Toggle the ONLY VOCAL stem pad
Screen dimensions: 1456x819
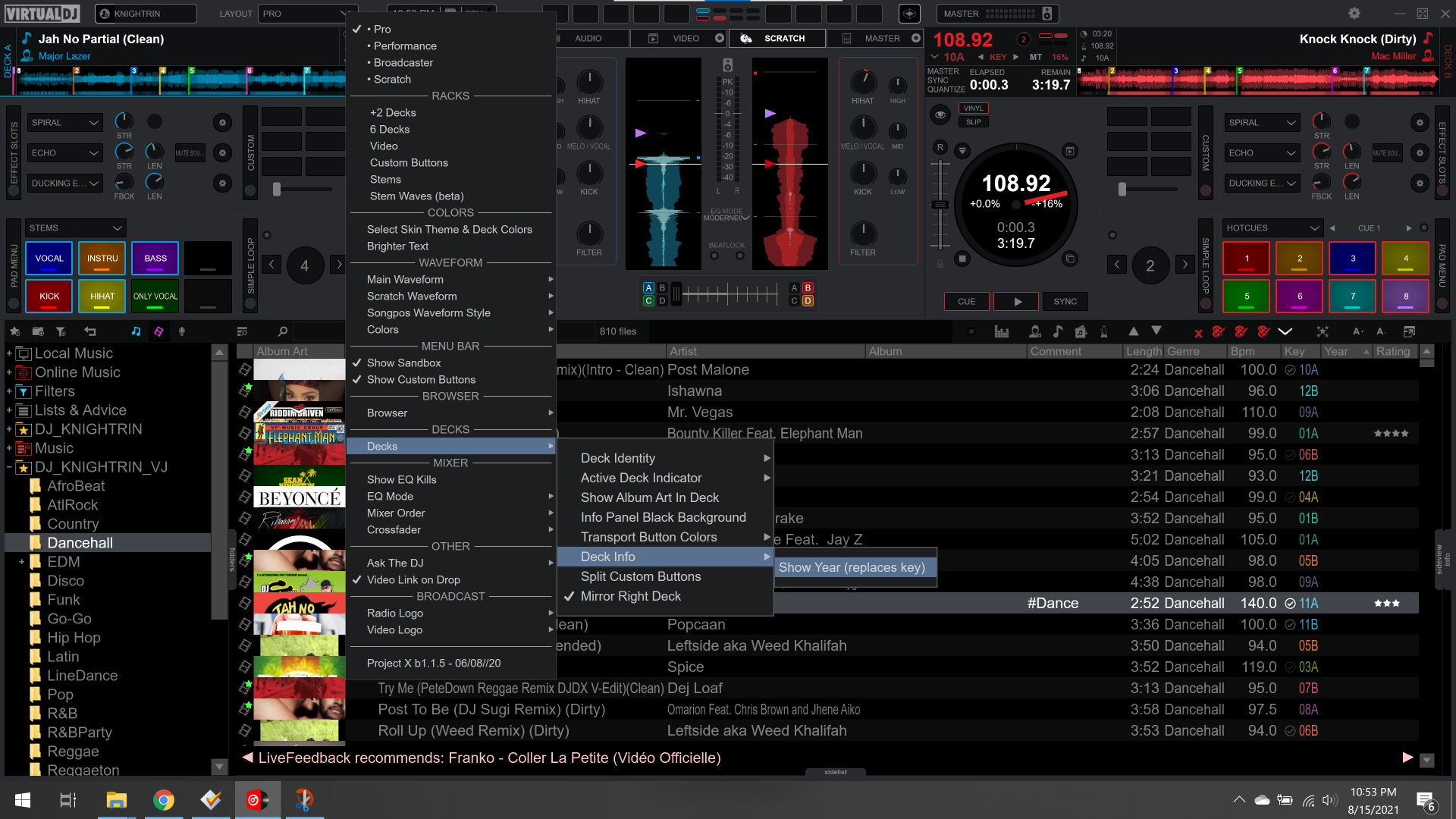click(x=155, y=297)
